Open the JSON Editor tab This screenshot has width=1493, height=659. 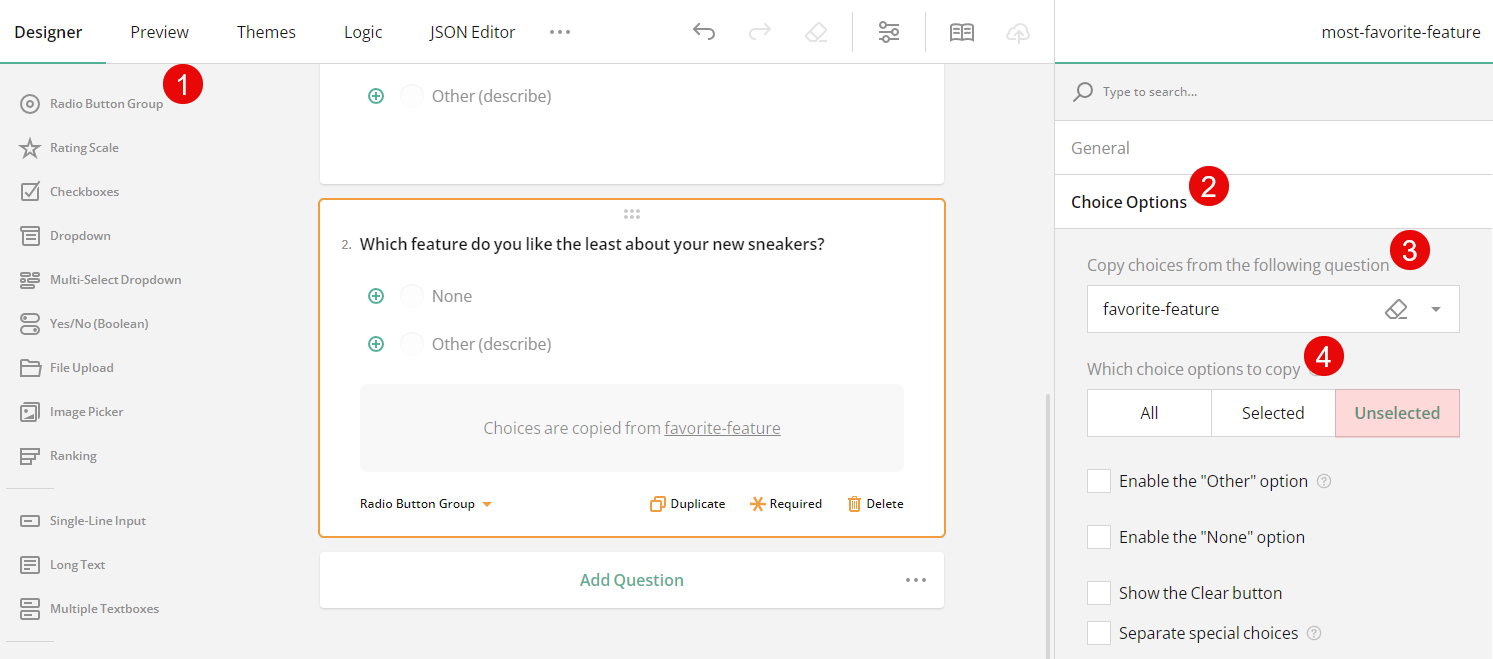pos(472,31)
